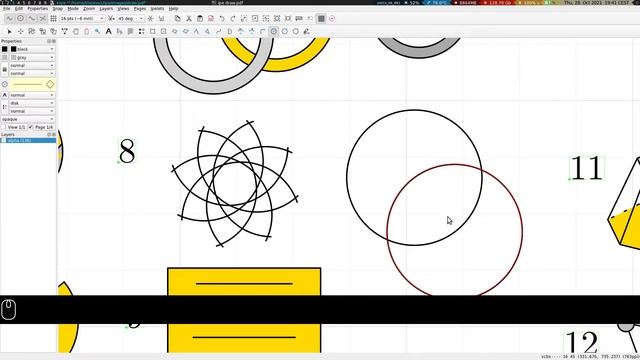Open the angle size dropdown 45 deg
This screenshot has width=640, height=360.
(x=131, y=18)
